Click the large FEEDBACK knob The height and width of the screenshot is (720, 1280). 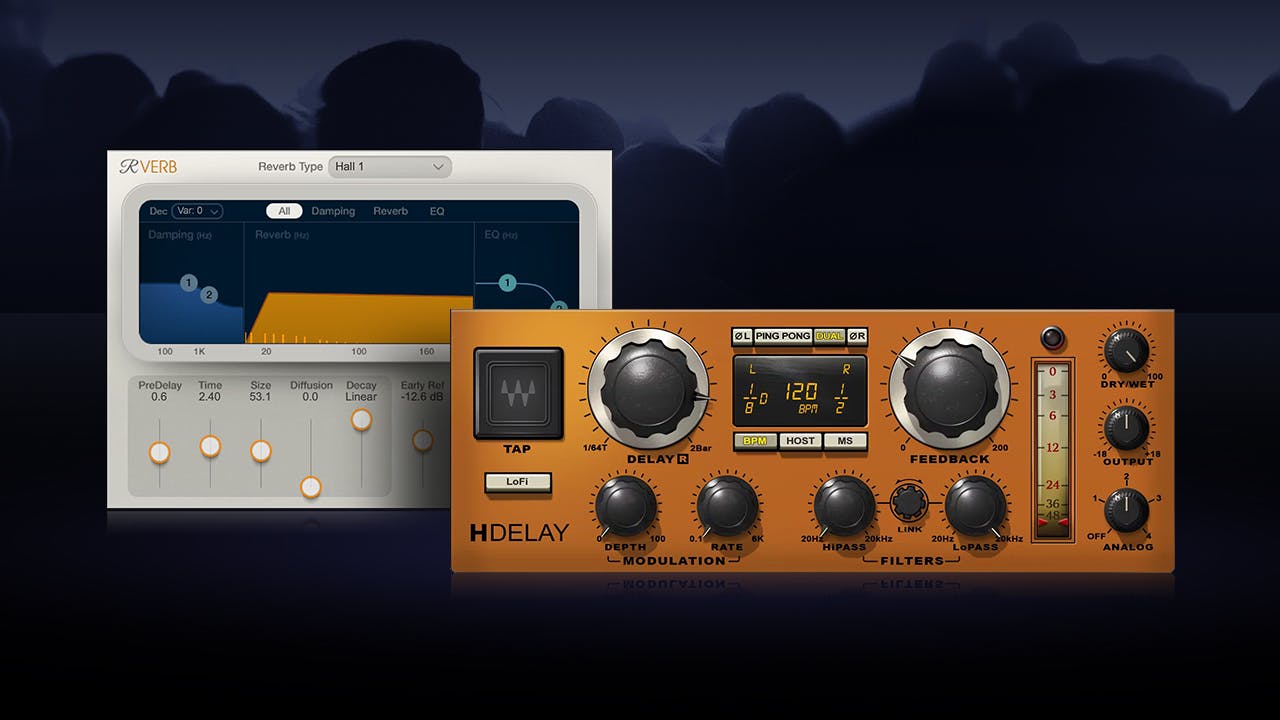949,388
